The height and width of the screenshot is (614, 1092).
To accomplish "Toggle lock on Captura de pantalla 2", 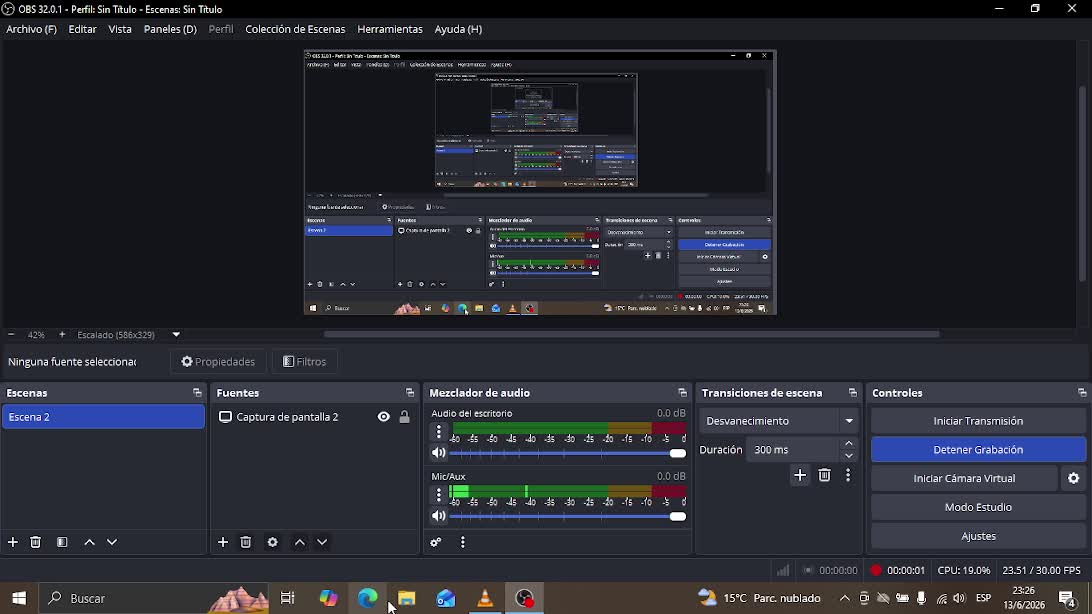I will 404,417.
